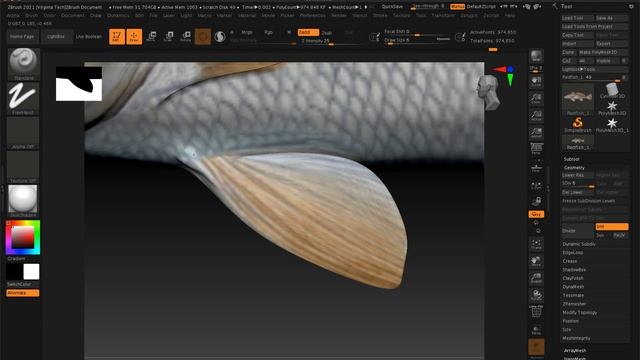Image resolution: width=640 pixels, height=360 pixels.
Task: Click the Frame mesh icon
Action: [x=536, y=244]
